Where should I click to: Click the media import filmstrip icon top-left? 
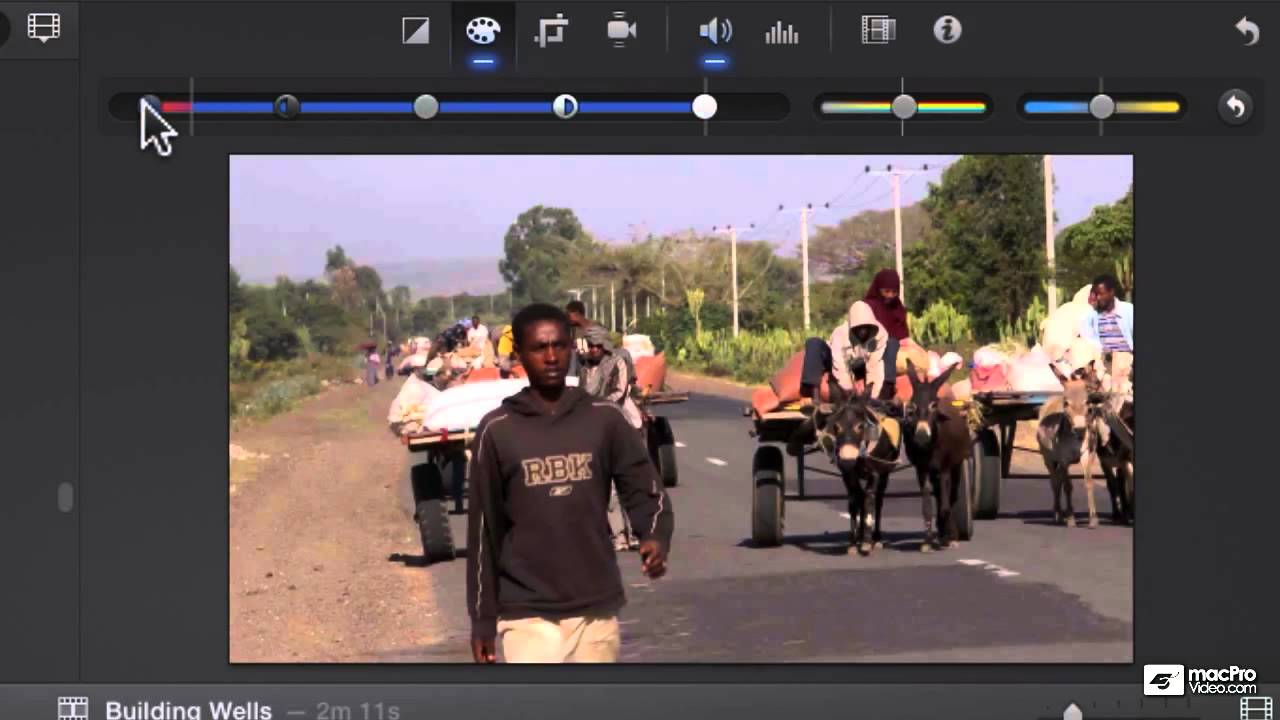click(44, 27)
